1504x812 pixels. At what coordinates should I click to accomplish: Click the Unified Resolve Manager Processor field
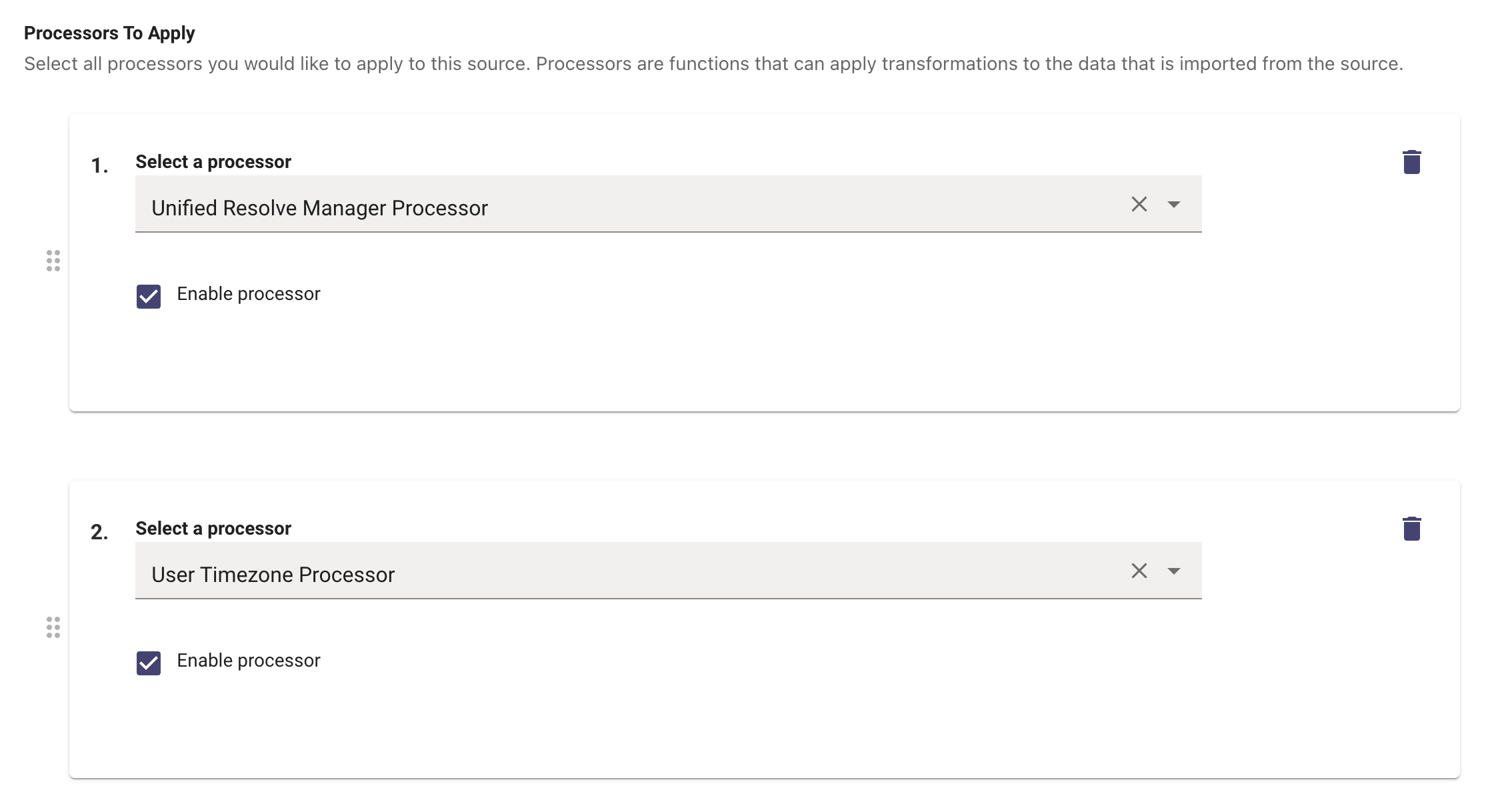[600, 207]
